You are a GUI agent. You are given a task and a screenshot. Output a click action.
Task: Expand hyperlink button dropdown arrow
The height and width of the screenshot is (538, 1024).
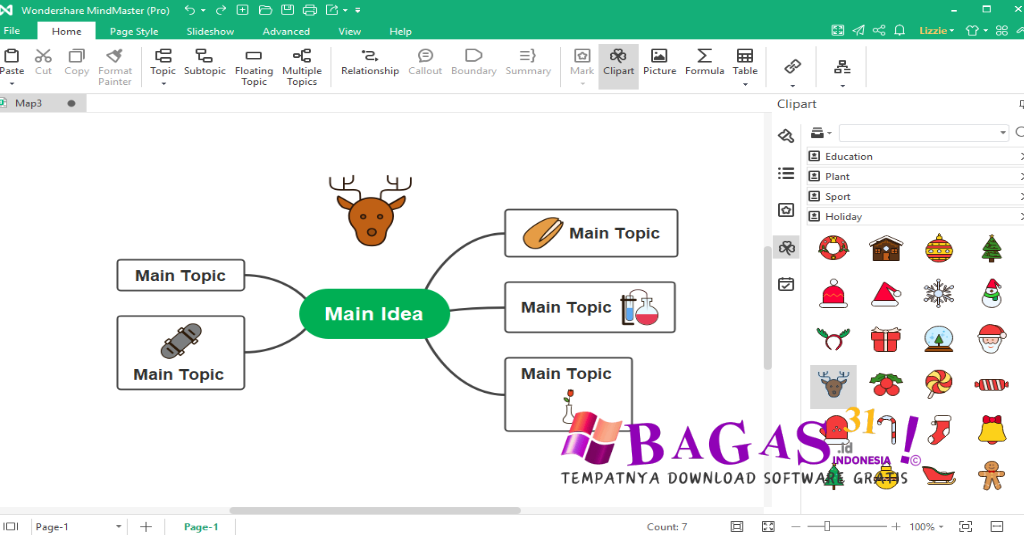tap(792, 86)
